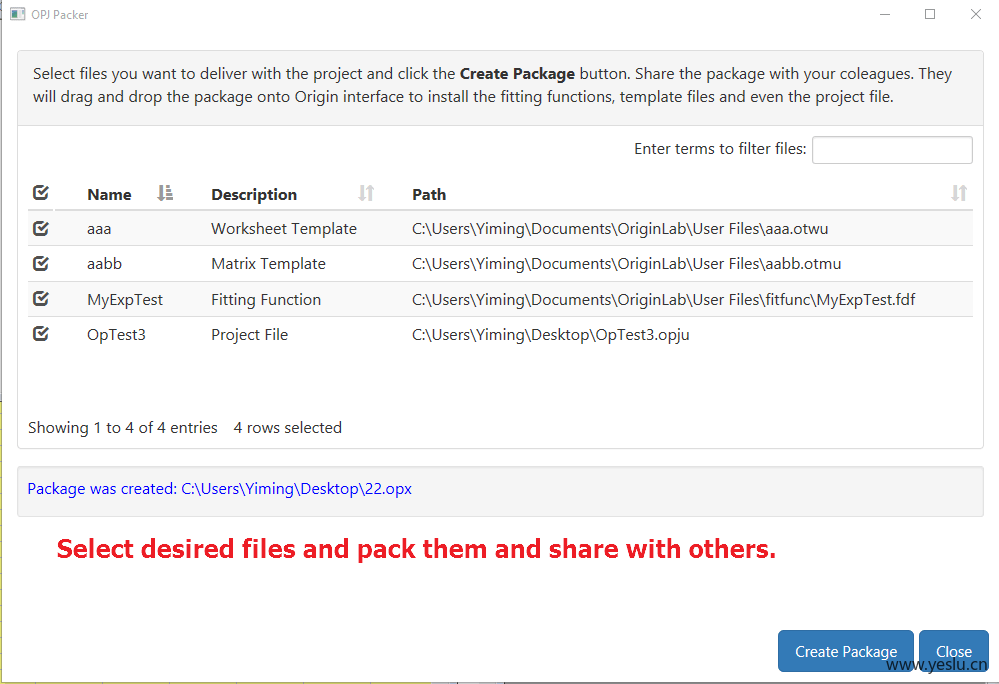
Task: Minimize the OPJ Packer window
Action: click(885, 14)
